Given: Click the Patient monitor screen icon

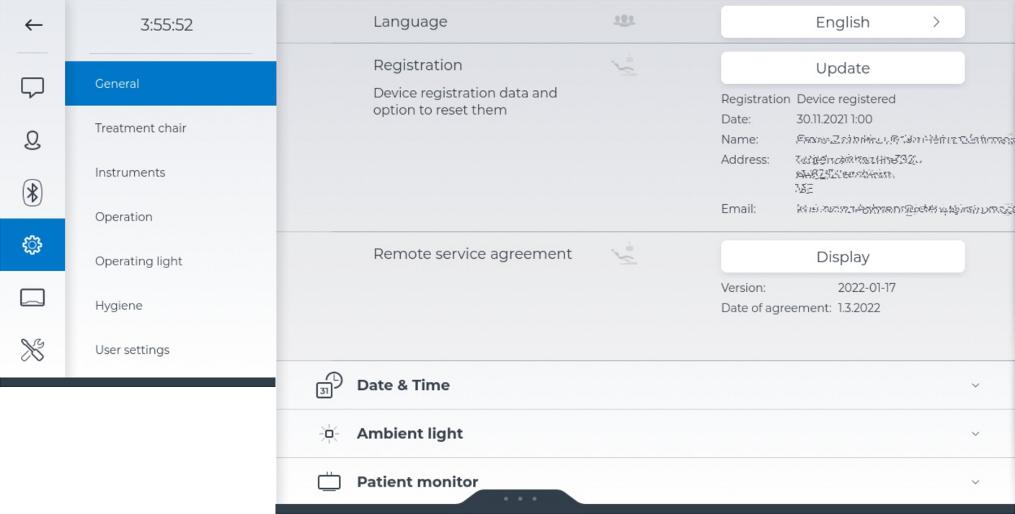Looking at the screenshot, I should (329, 482).
